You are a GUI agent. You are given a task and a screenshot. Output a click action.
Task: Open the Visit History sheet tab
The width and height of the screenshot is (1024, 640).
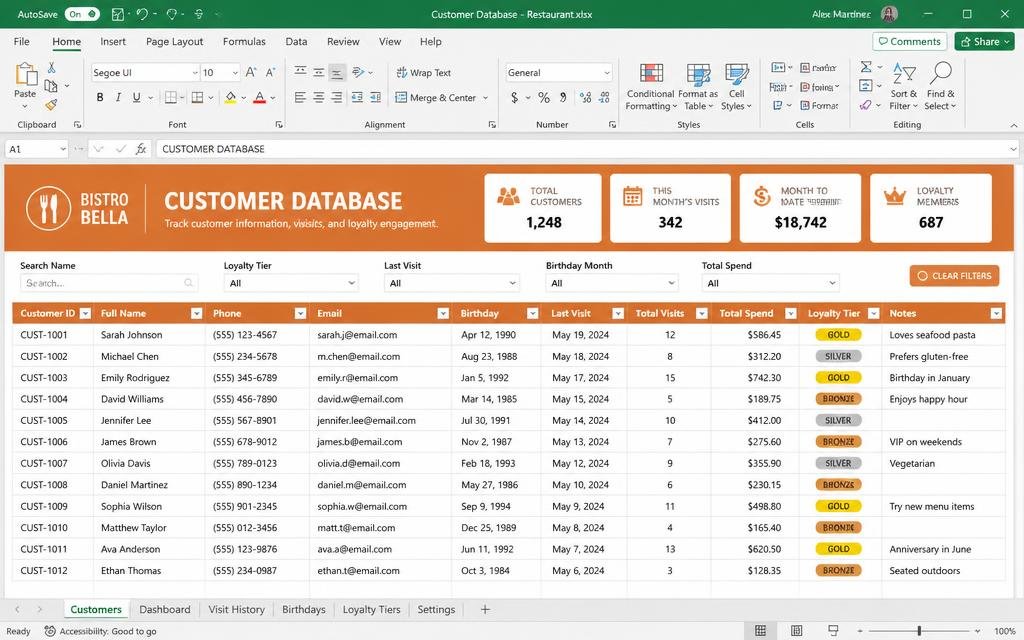pyautogui.click(x=236, y=609)
